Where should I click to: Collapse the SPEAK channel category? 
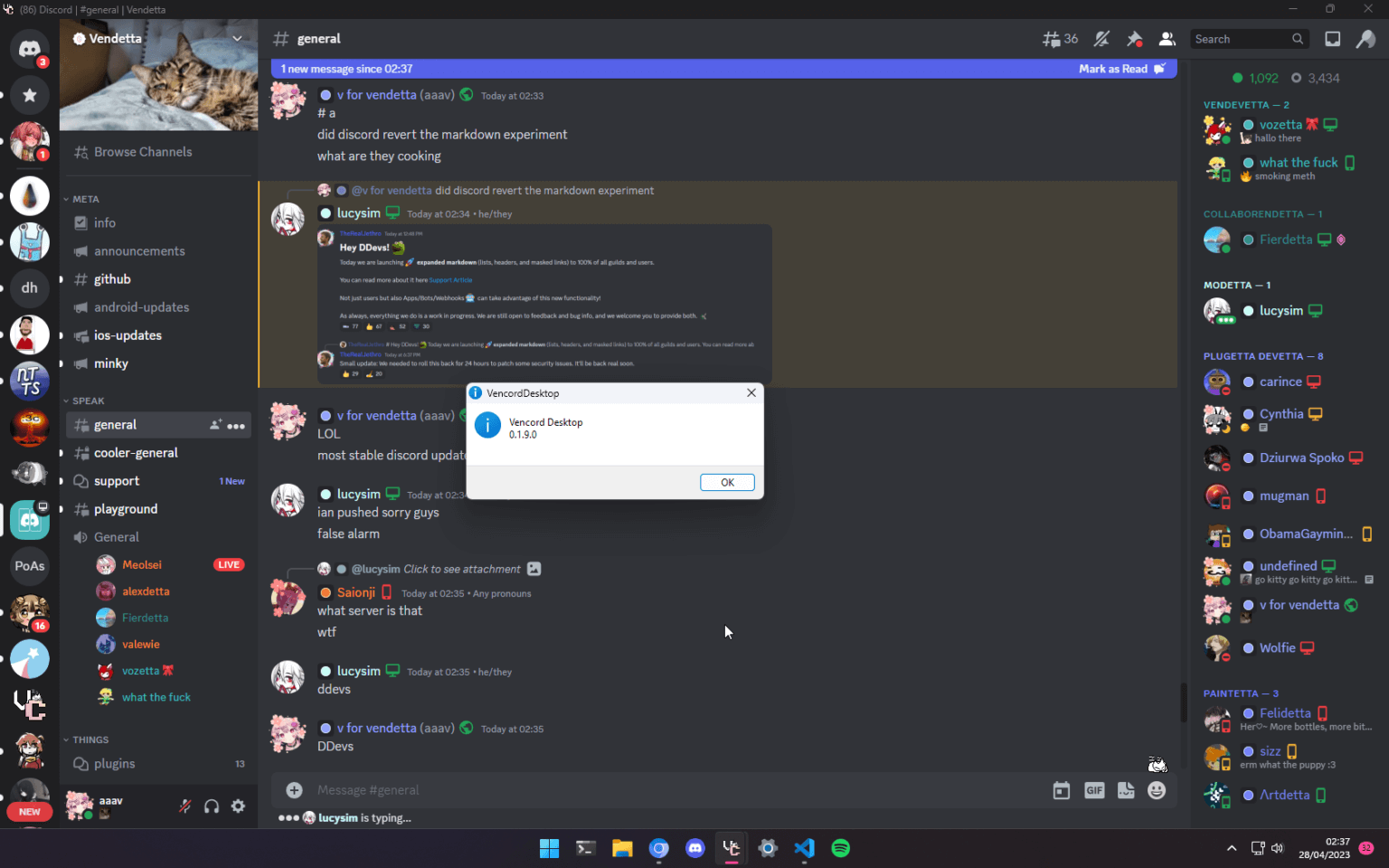[x=88, y=401]
